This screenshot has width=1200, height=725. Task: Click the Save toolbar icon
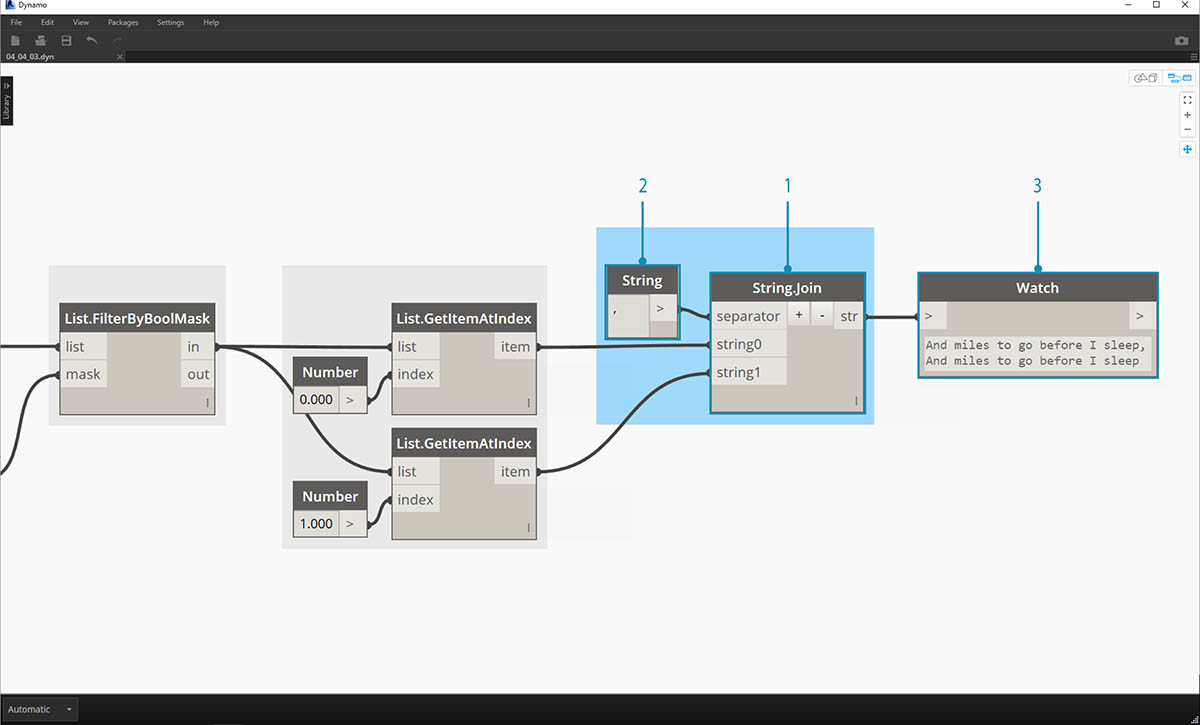(66, 40)
